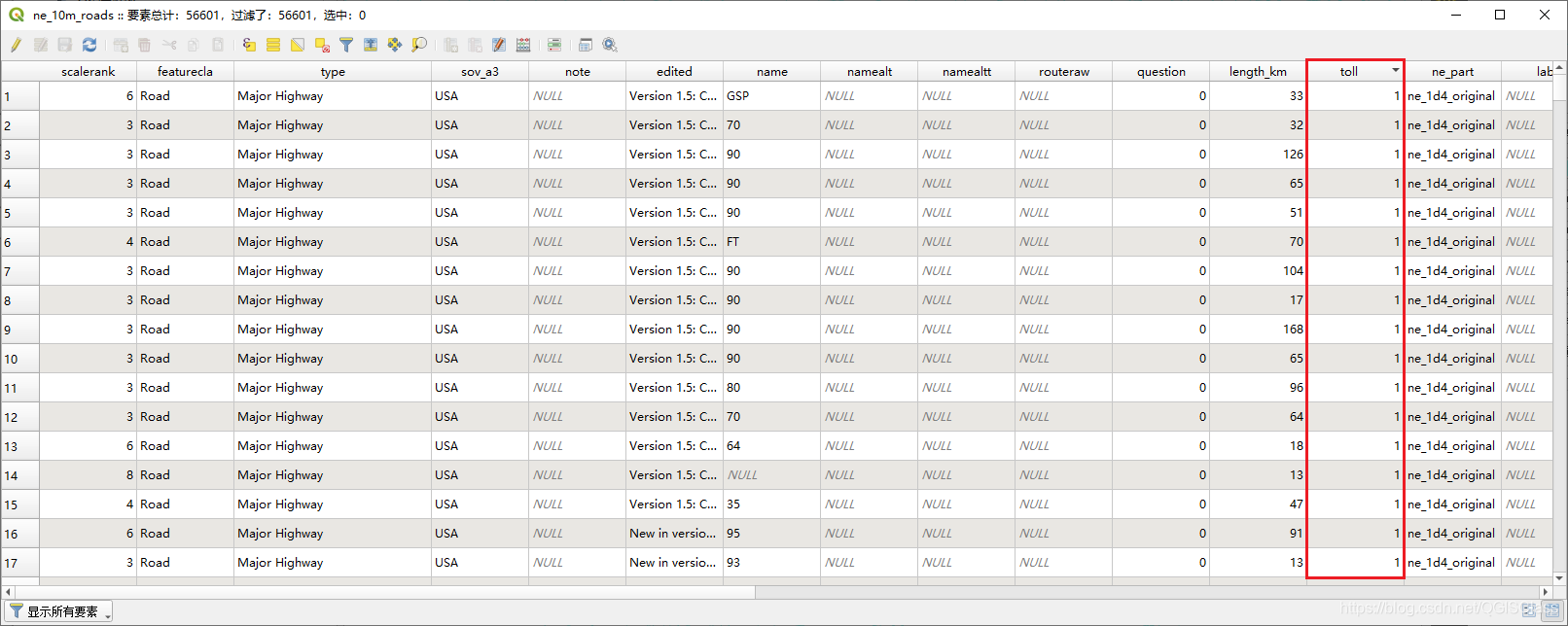The width and height of the screenshot is (1568, 626).
Task: Click the delete field icon
Action: tap(475, 45)
